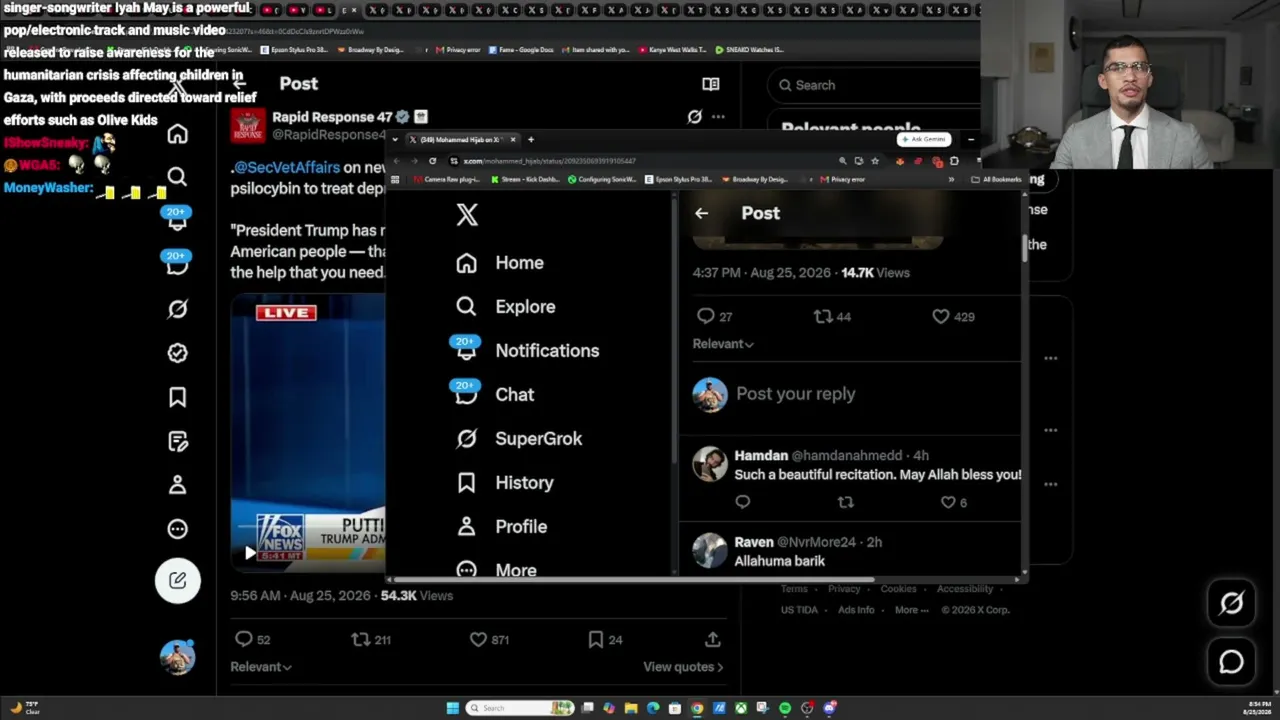Screen dimensions: 1280x720
Task: Open the Accessibility link in the footer
Action: coord(965,589)
